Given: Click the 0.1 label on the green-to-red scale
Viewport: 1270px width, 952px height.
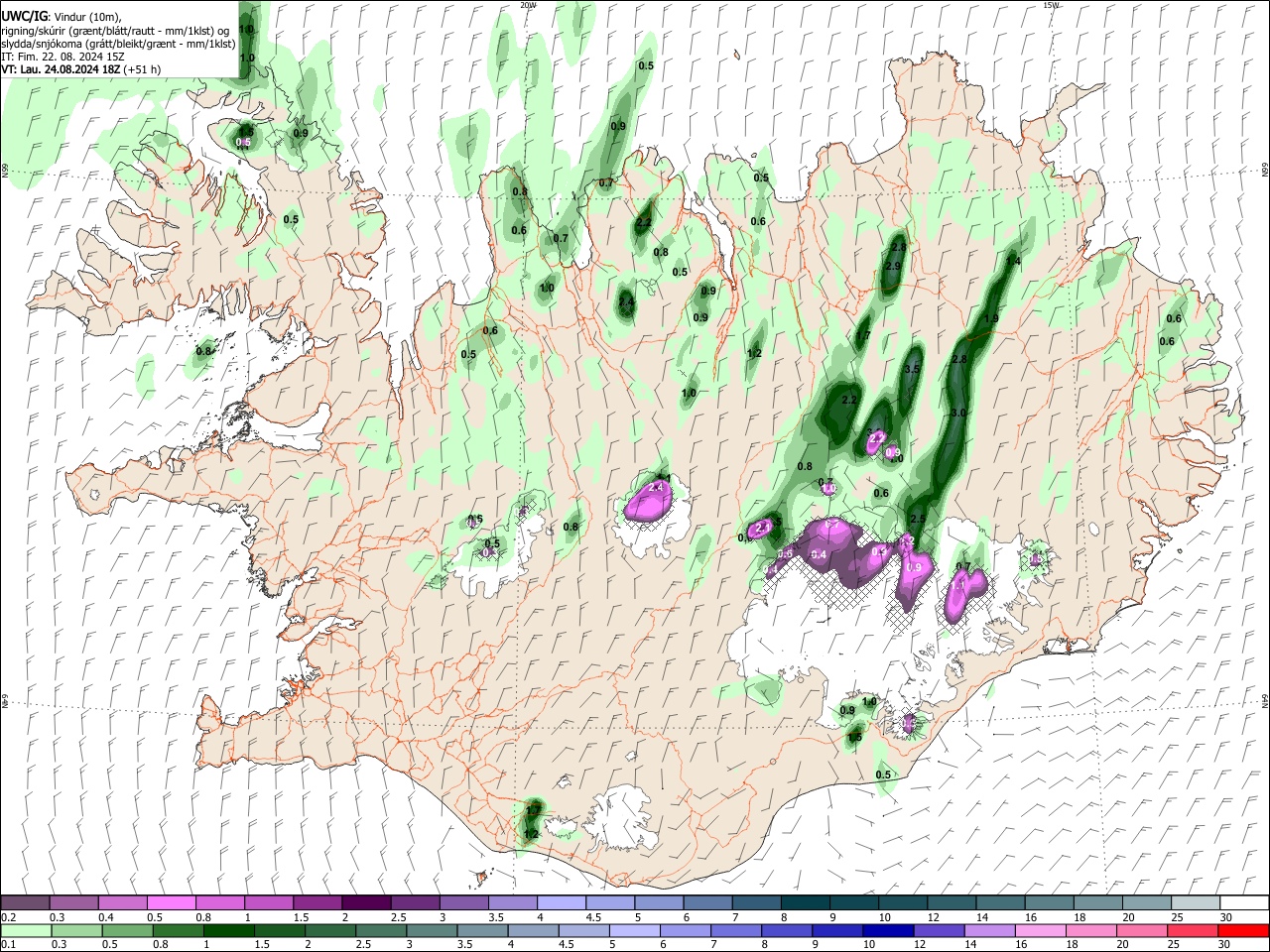Looking at the screenshot, I should pos(8,945).
